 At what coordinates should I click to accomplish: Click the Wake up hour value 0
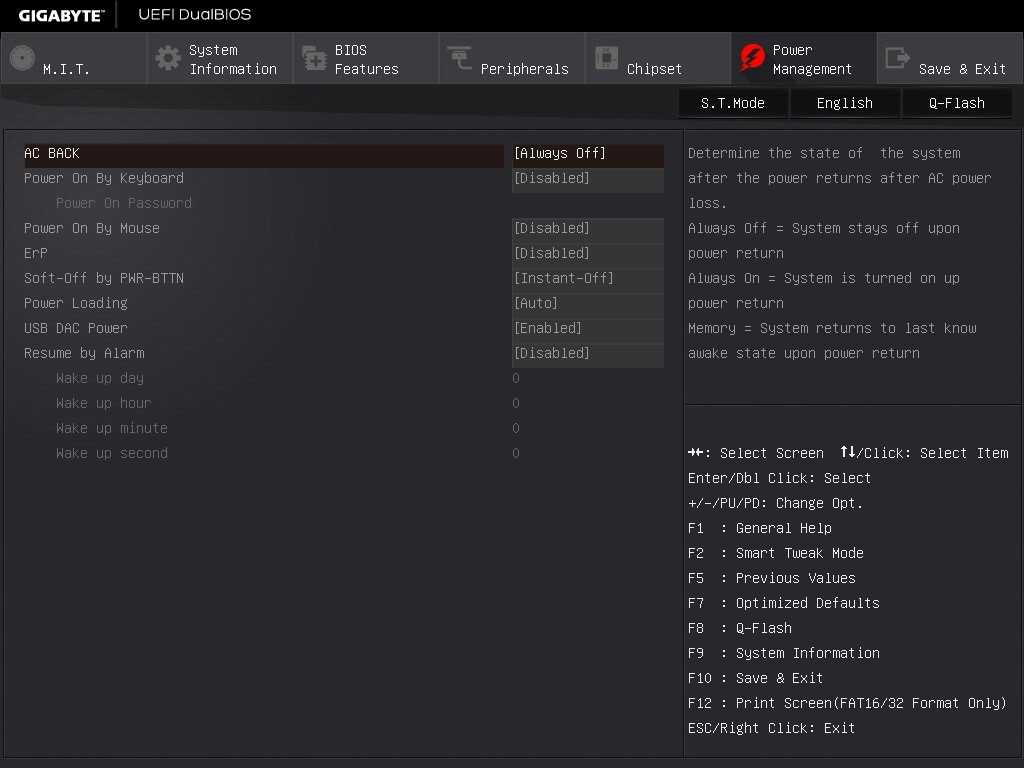tap(516, 404)
